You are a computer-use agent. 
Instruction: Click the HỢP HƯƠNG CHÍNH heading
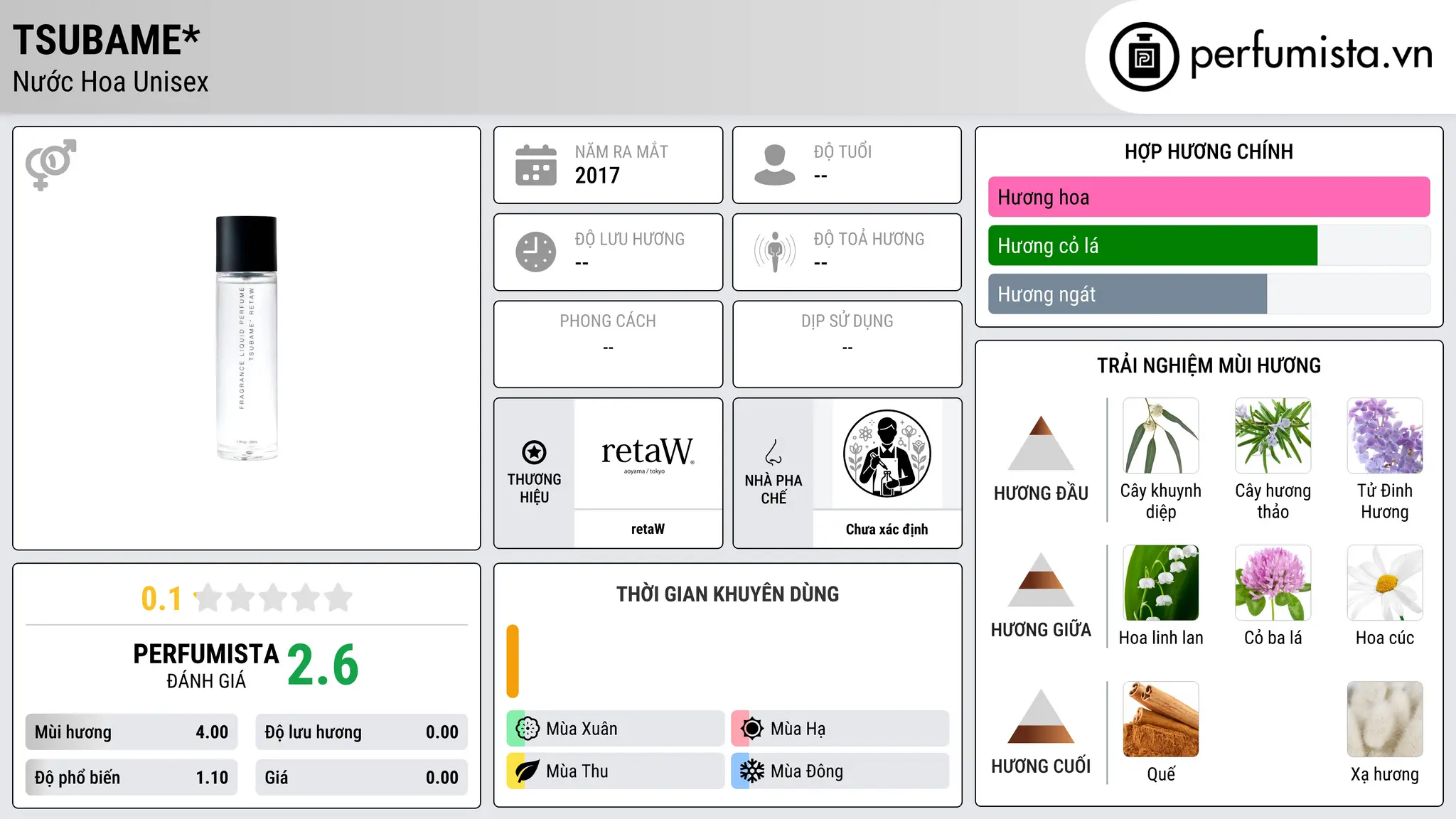(x=1209, y=151)
